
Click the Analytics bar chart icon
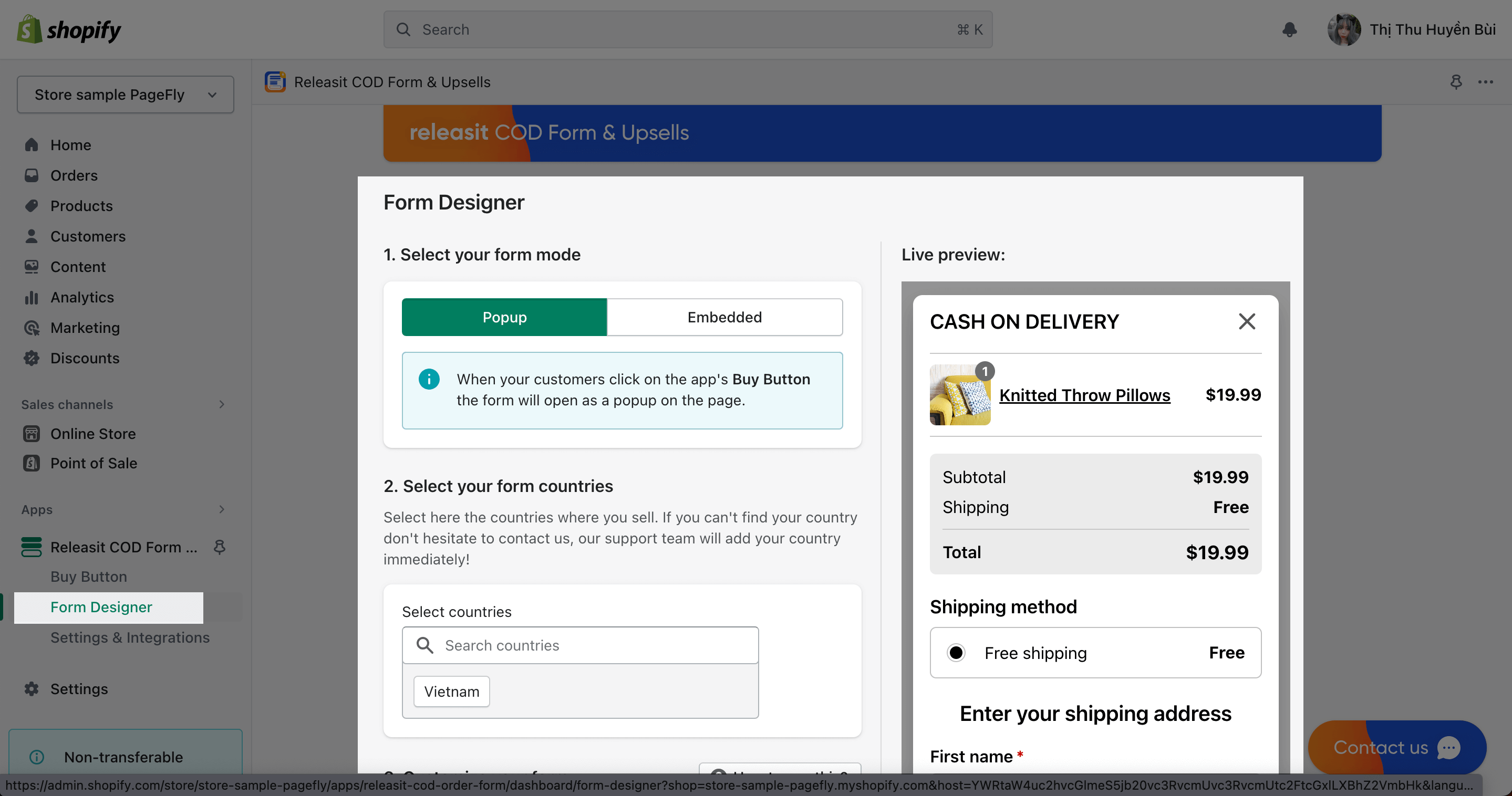[x=32, y=297]
